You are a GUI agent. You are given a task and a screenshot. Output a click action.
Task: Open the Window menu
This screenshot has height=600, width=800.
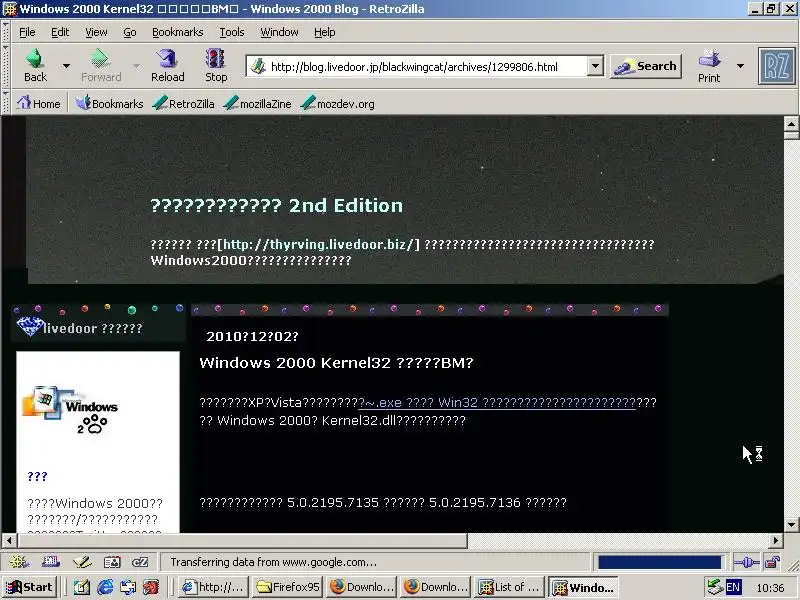point(279,32)
